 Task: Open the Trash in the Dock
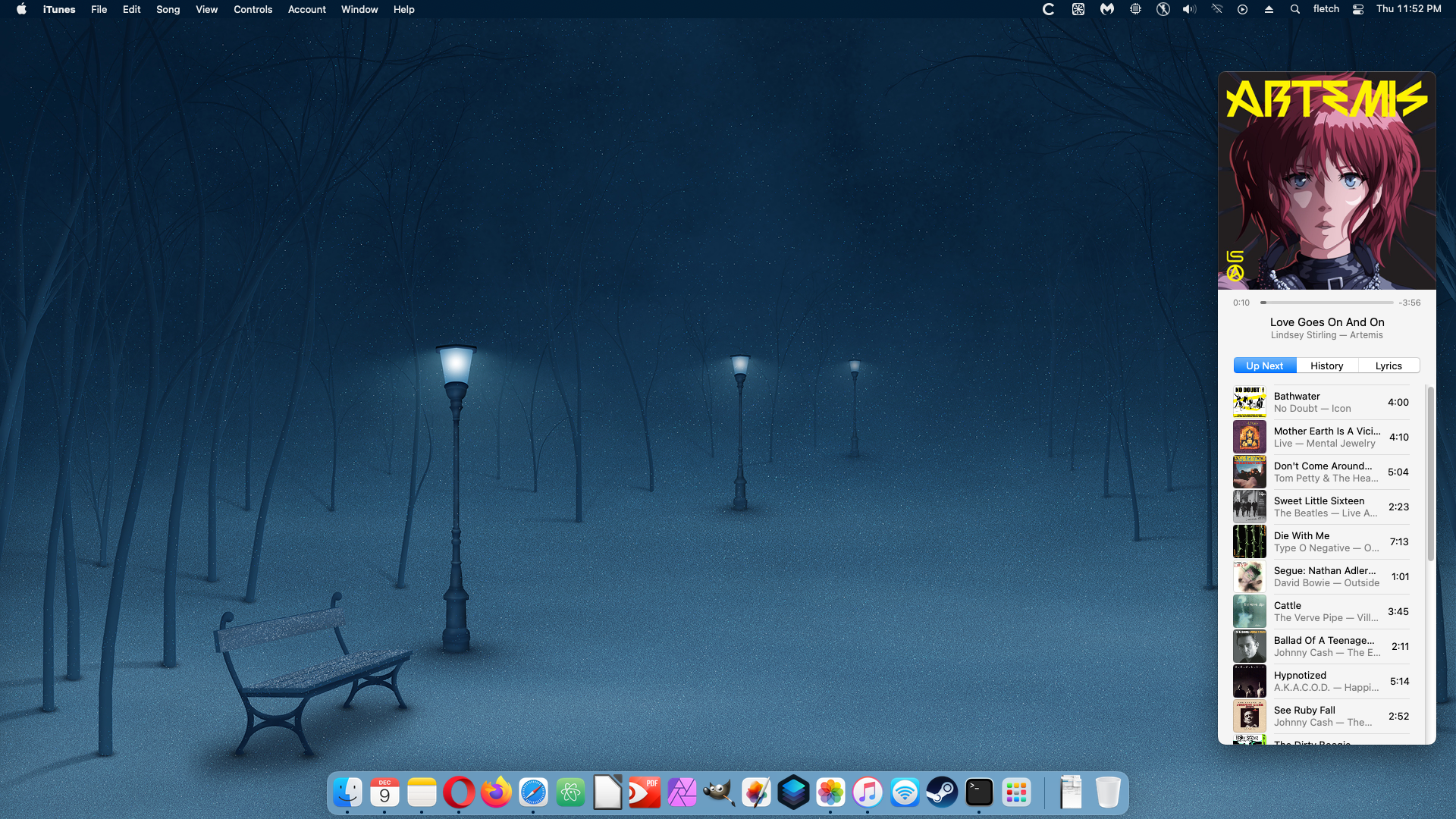click(1108, 793)
